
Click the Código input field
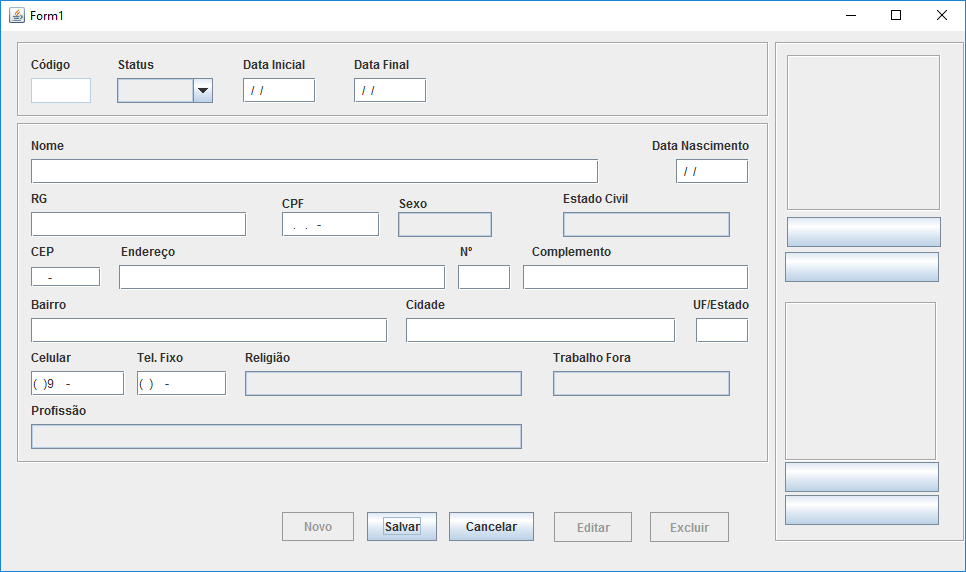click(61, 91)
